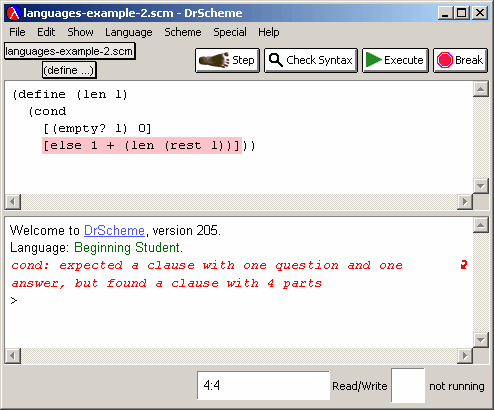Click interactions pane left scroll arrow
The width and height of the screenshot is (494, 410).
(13, 356)
